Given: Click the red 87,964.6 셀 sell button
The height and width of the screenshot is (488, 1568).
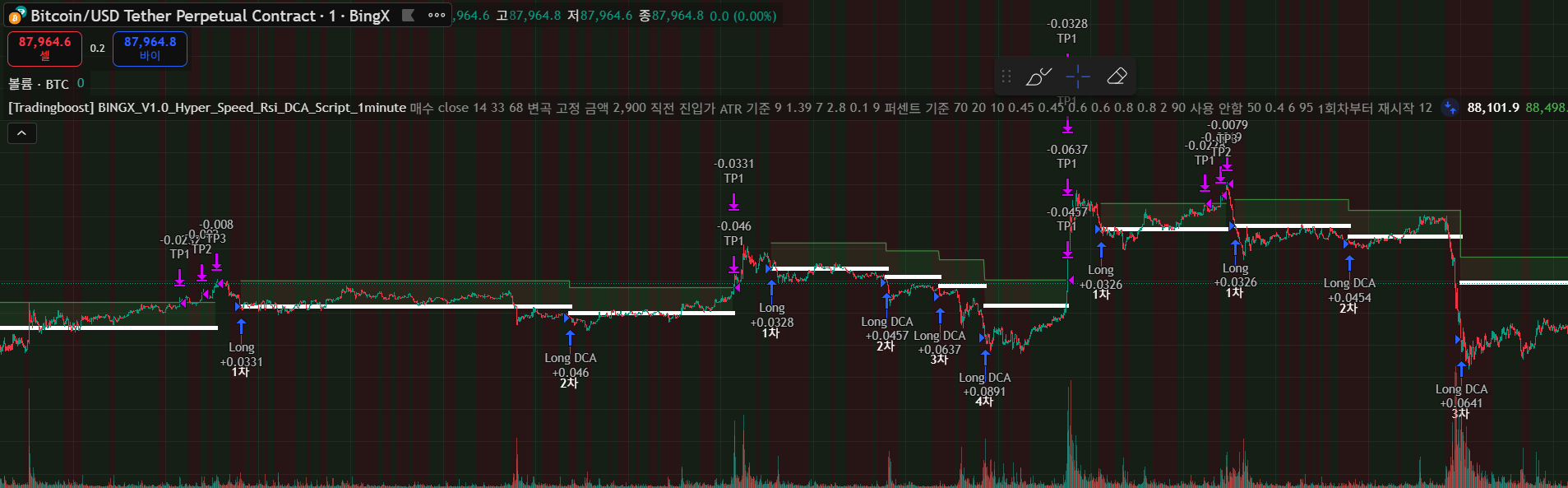Looking at the screenshot, I should [44, 49].
